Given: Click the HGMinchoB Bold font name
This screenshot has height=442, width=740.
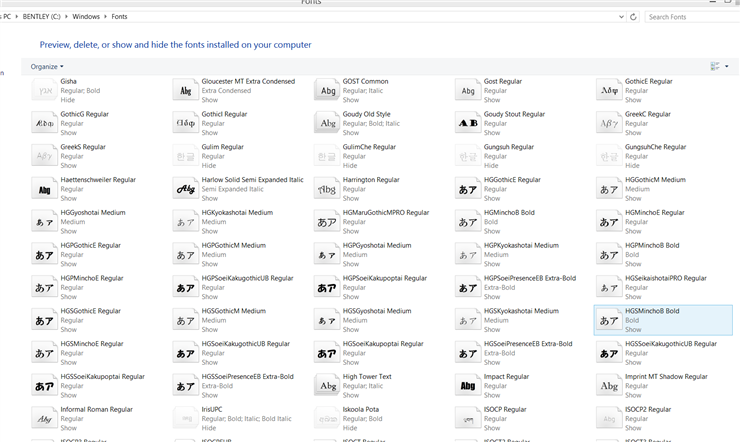Looking at the screenshot, I should tap(509, 213).
